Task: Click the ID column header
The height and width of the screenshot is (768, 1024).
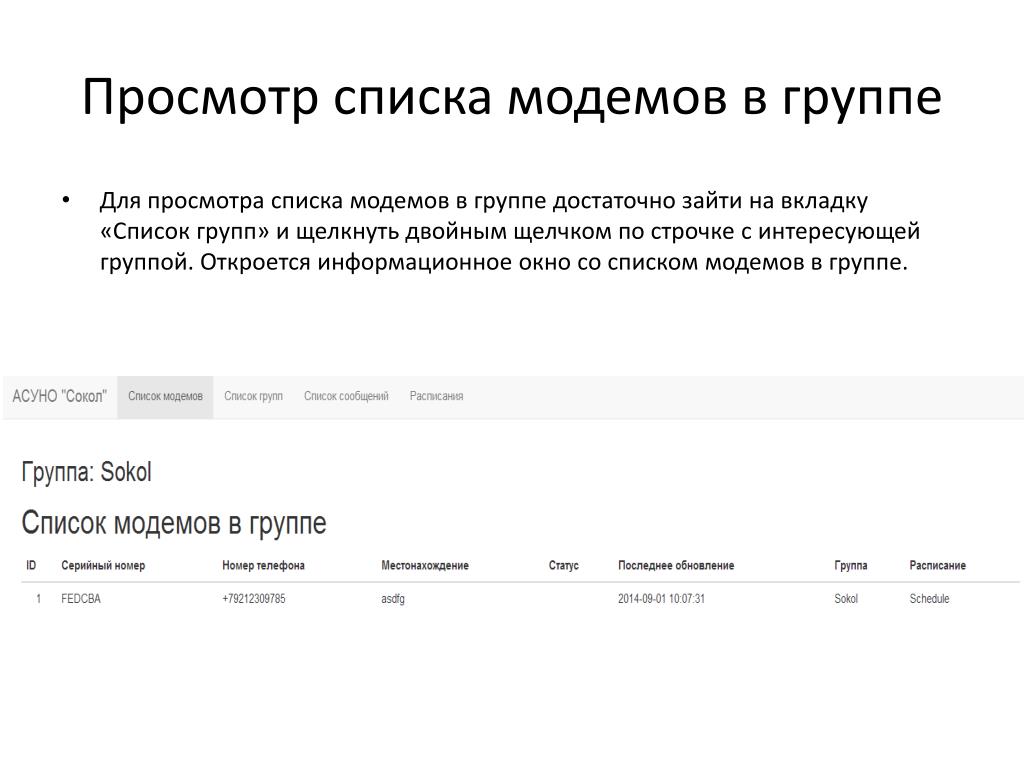Action: click(31, 566)
